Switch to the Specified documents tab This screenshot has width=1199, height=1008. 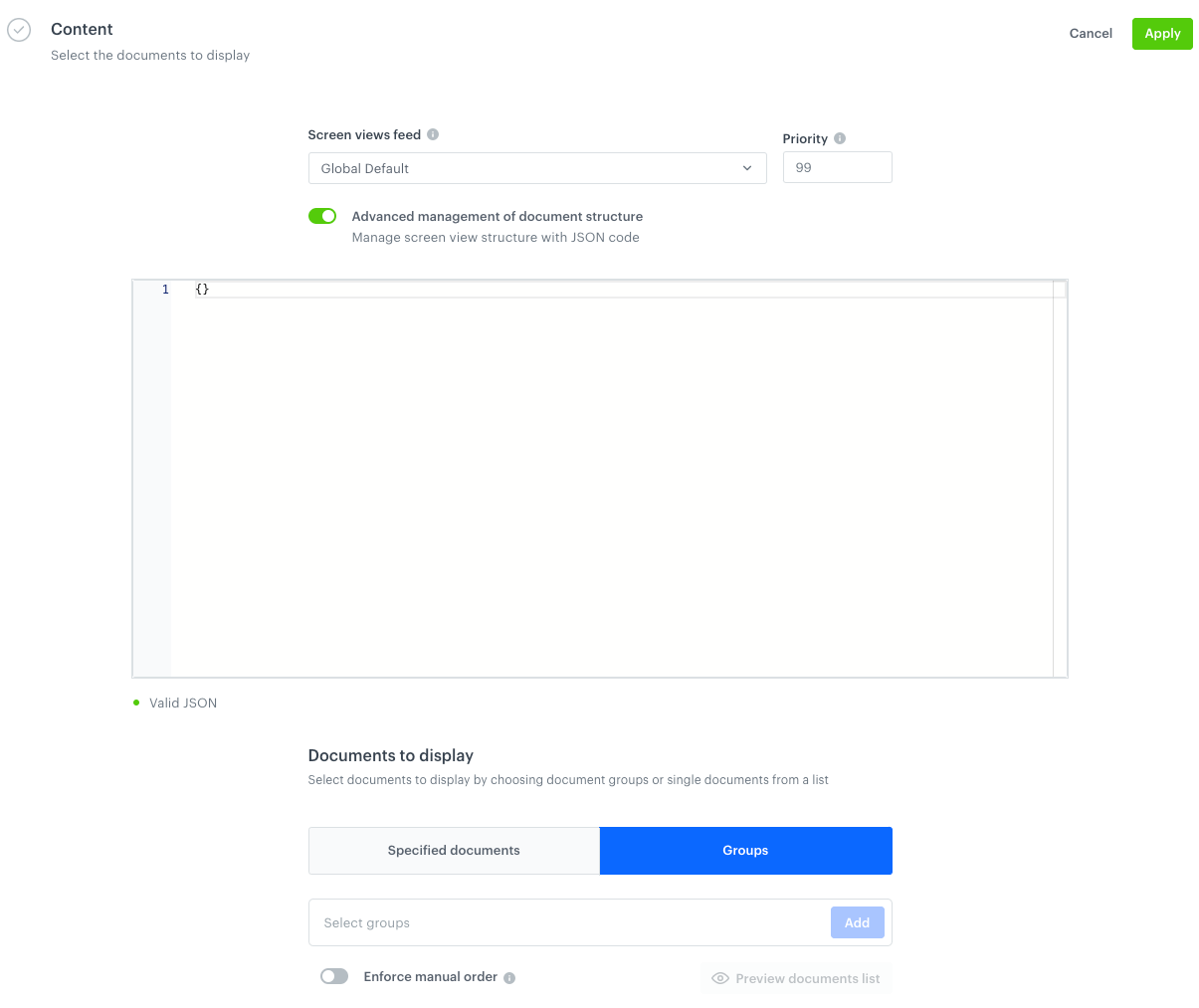coord(454,851)
